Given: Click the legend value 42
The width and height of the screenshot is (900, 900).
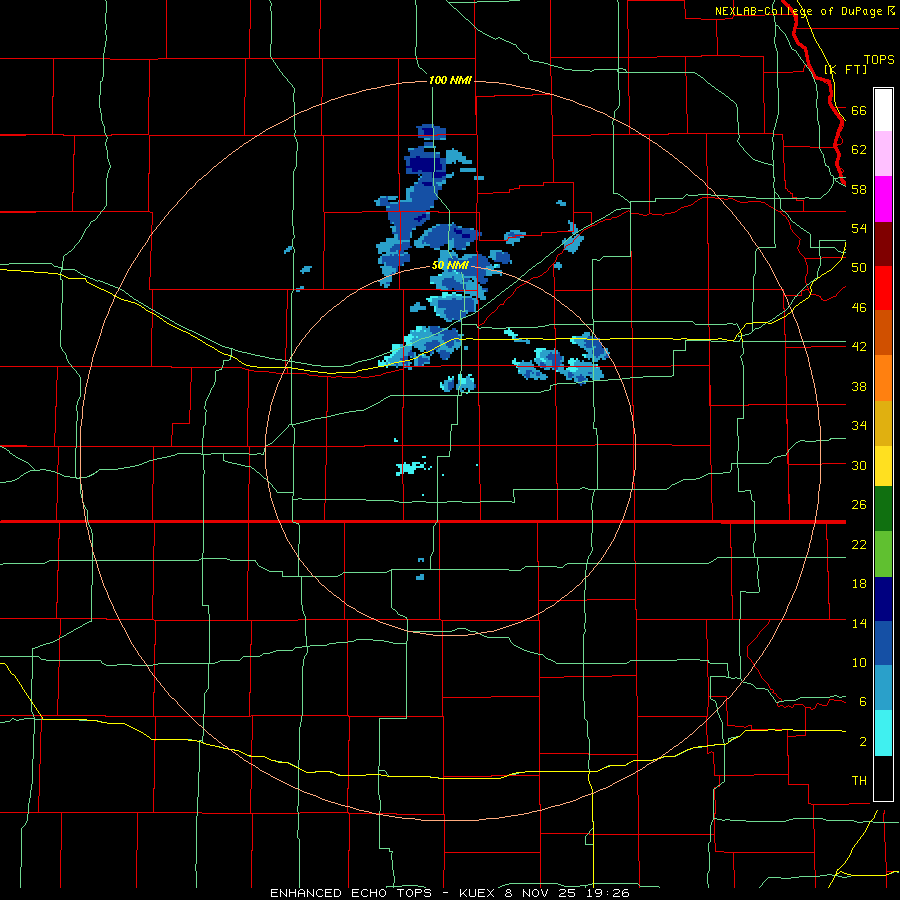Looking at the screenshot, I should (859, 346).
